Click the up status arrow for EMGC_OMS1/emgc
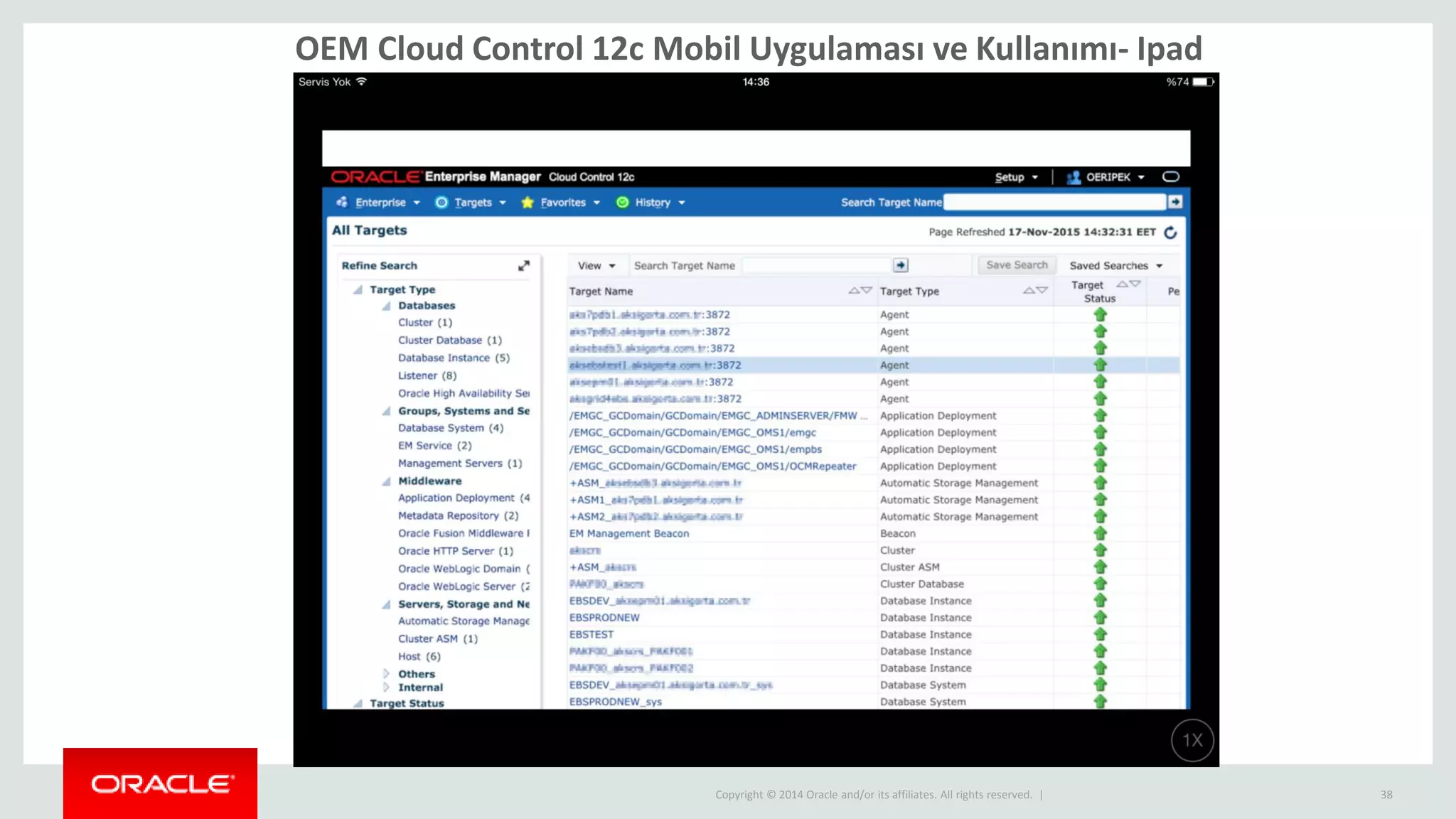Image resolution: width=1456 pixels, height=819 pixels. point(1100,432)
